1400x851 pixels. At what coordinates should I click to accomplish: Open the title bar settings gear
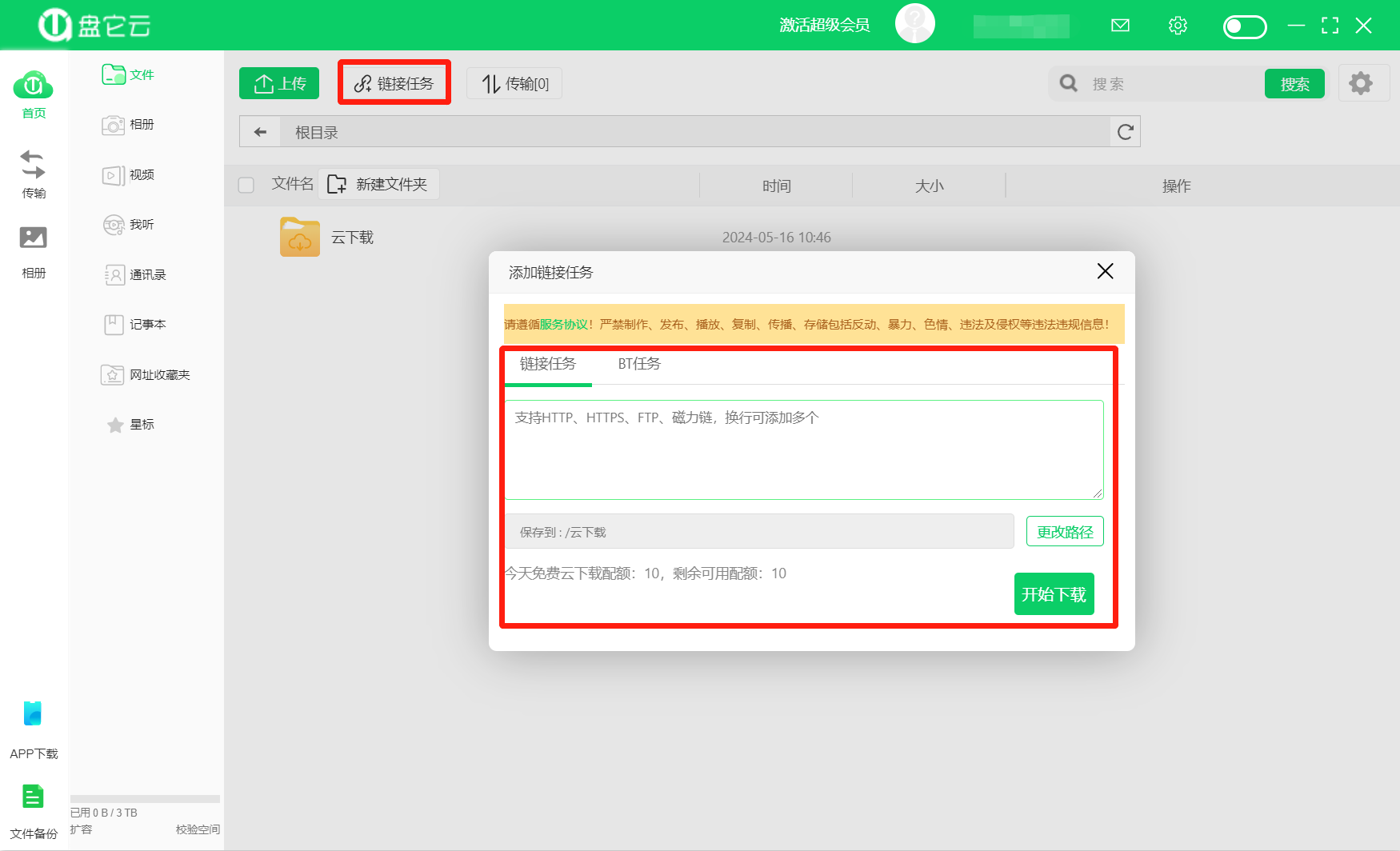[1178, 26]
